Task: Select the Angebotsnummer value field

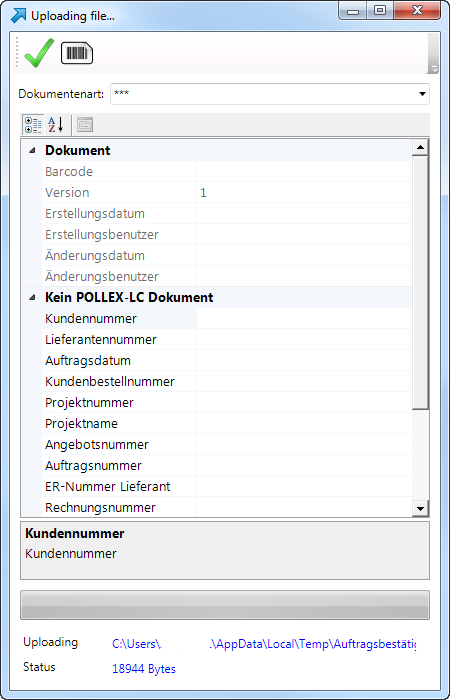Action: (304, 445)
